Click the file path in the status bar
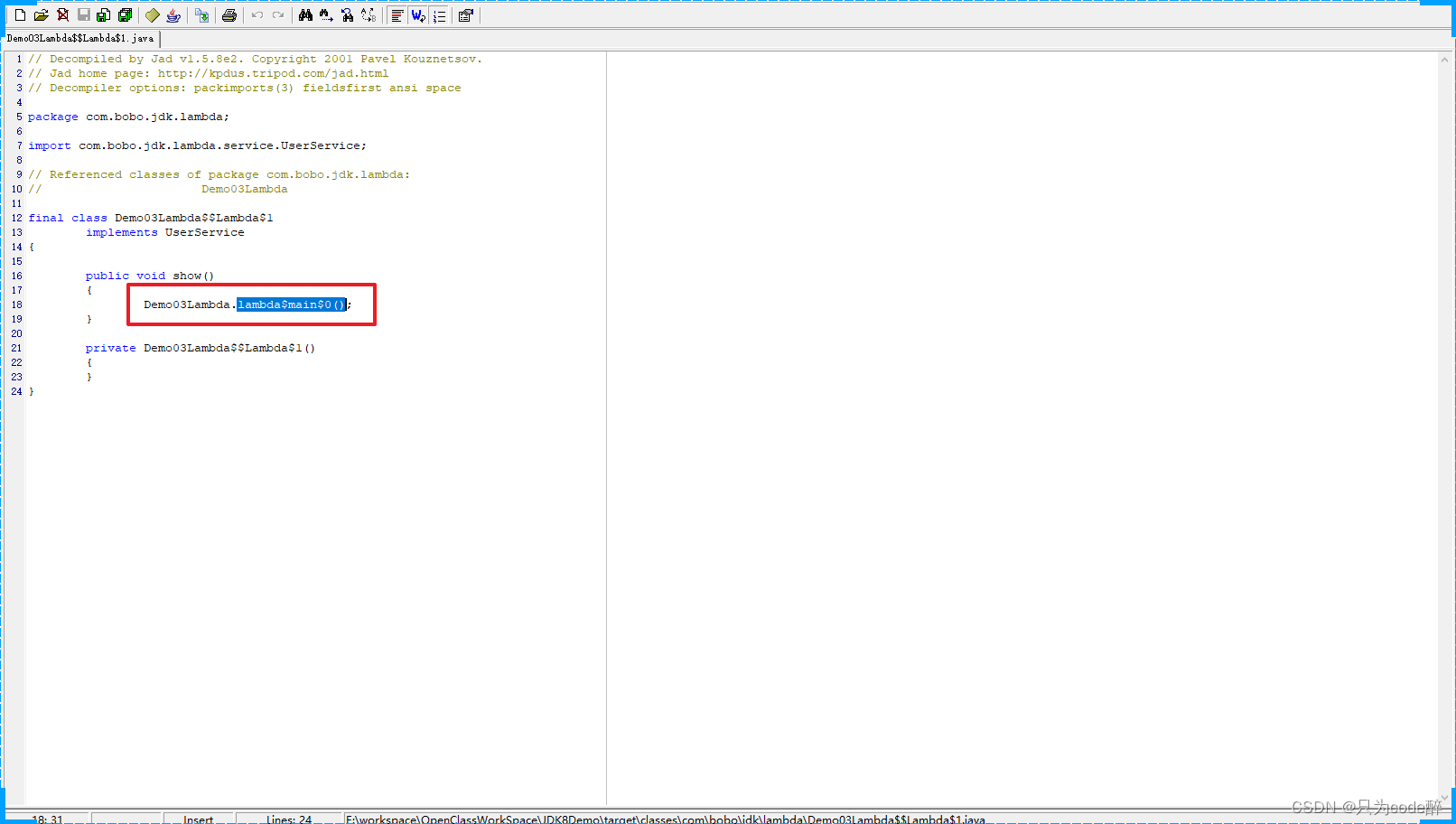The width and height of the screenshot is (1456, 824). click(666, 819)
